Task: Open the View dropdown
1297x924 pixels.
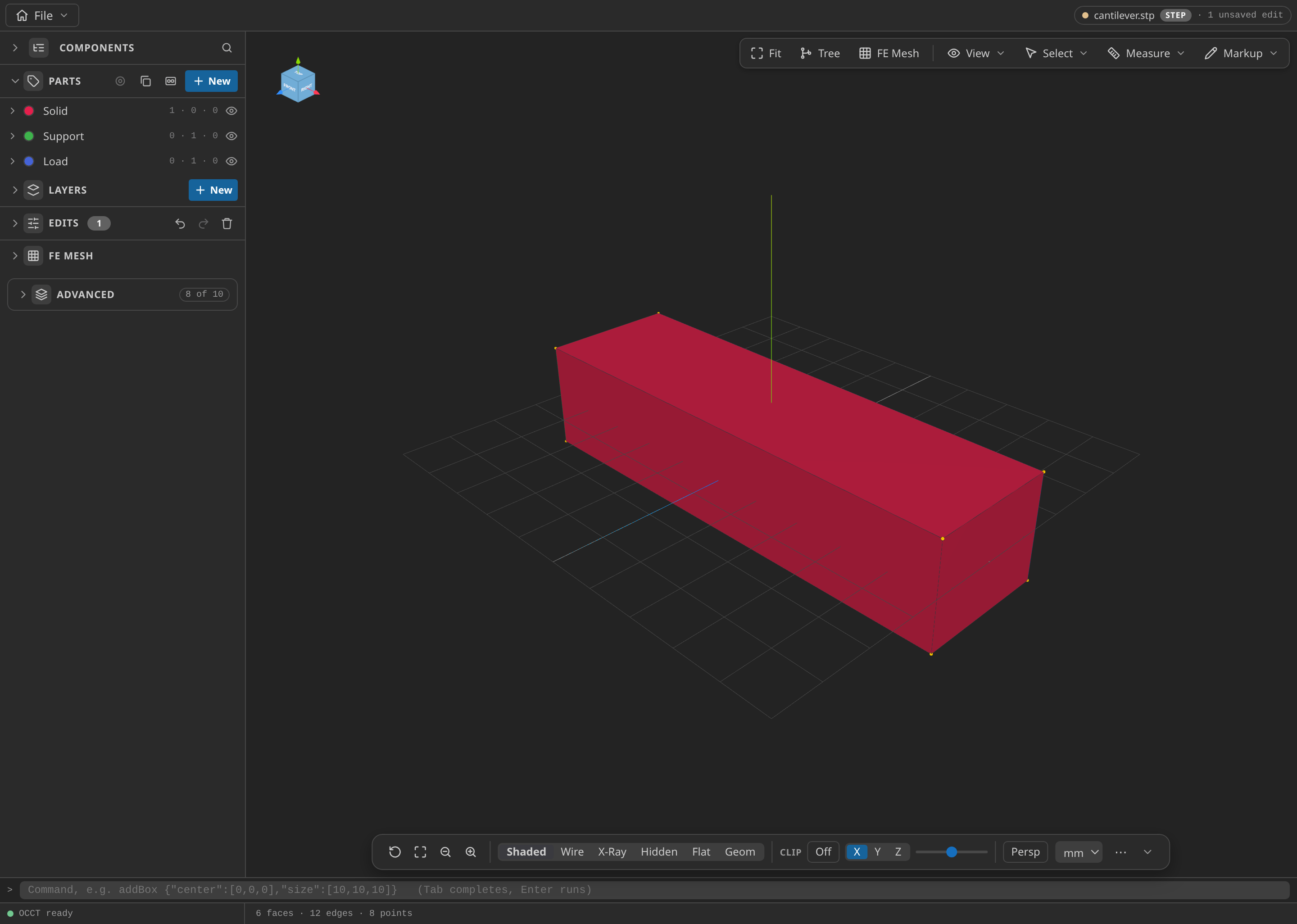Action: (x=976, y=53)
